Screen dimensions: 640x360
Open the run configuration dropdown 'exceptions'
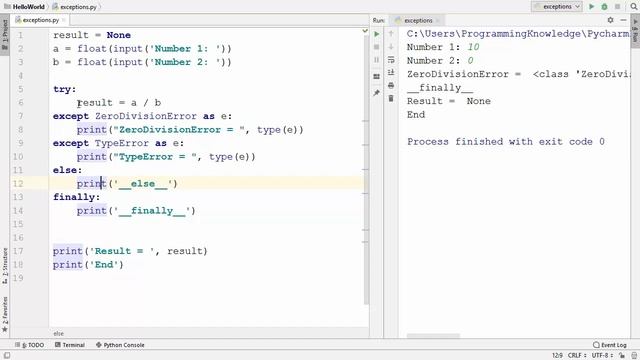point(557,7)
